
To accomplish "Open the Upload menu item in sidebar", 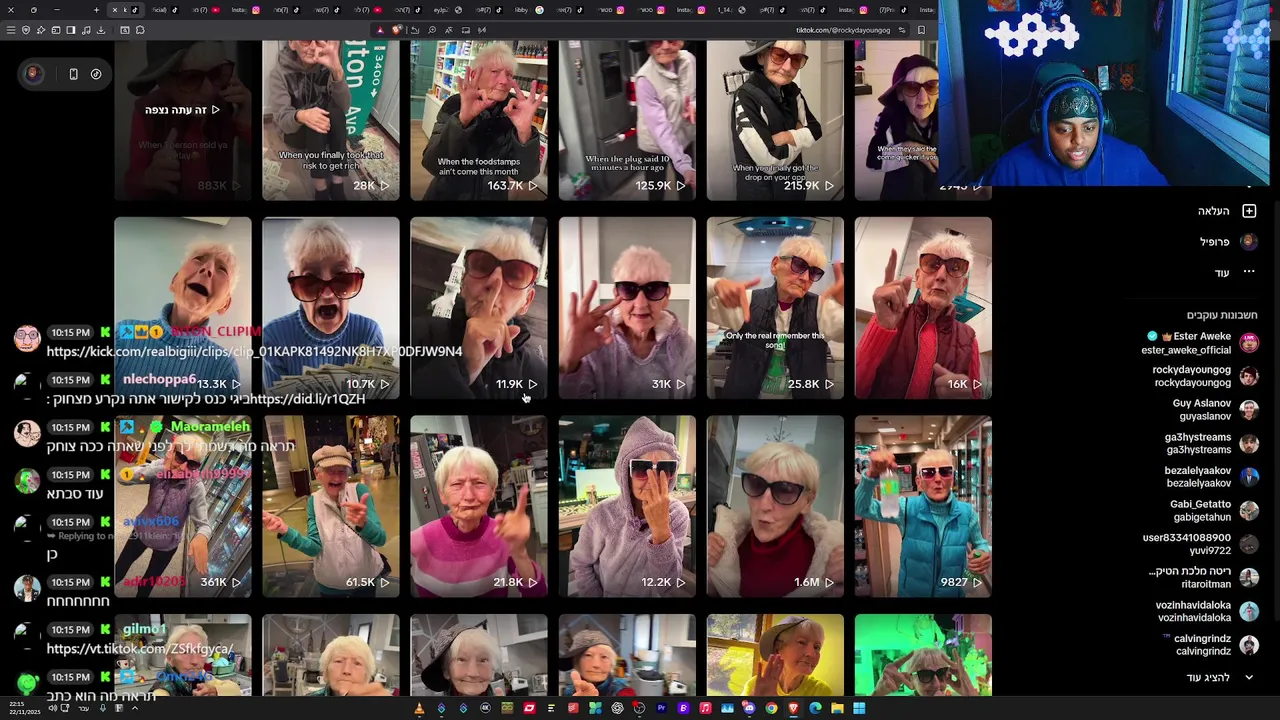I will tap(1228, 211).
